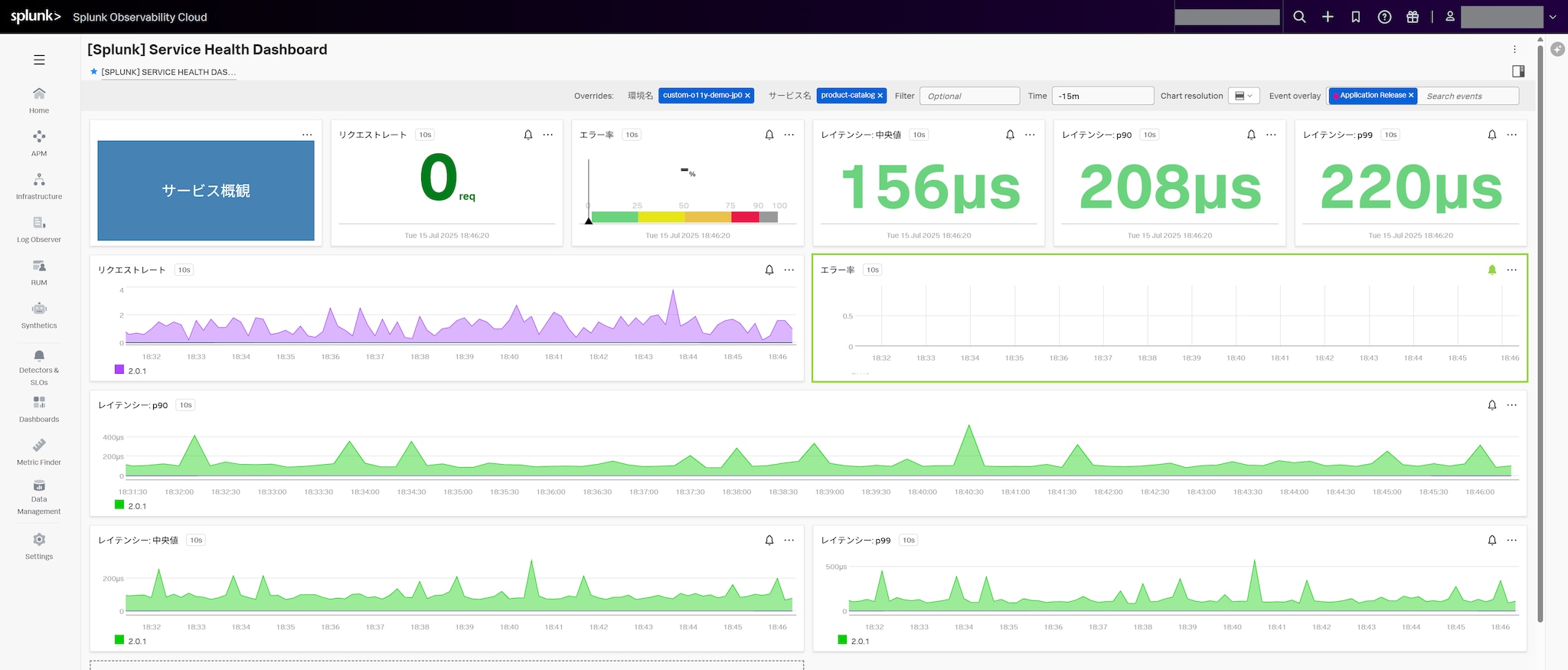This screenshot has height=670, width=1568.
Task: Open Synthetics in sidebar
Action: [39, 315]
